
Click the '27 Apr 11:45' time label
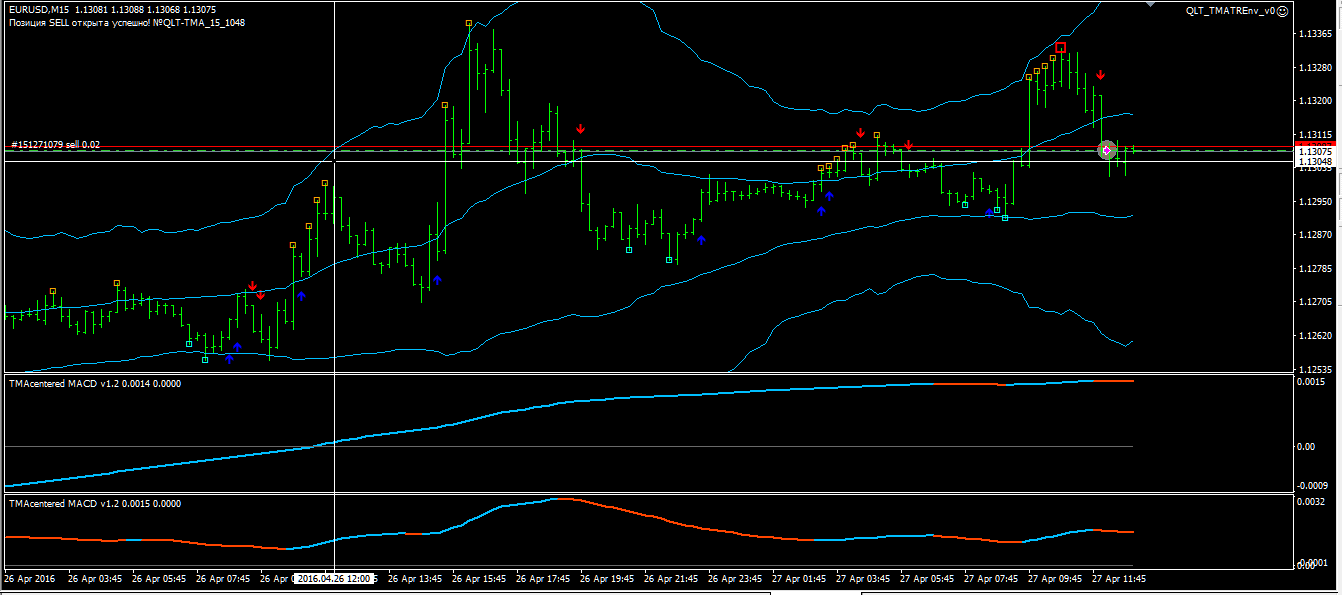point(1118,578)
